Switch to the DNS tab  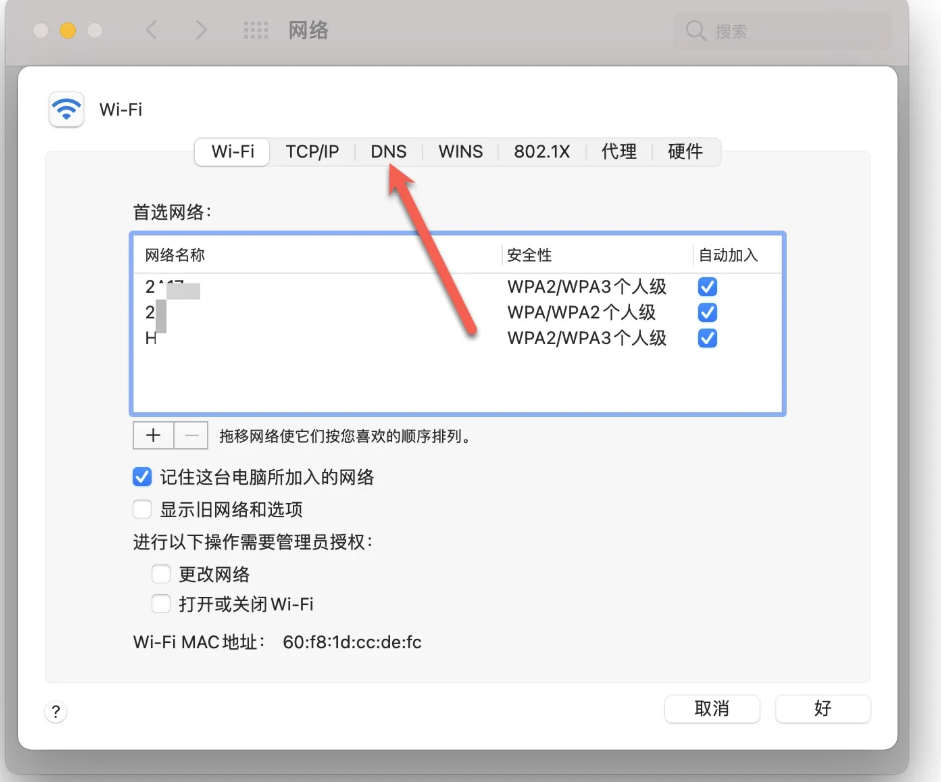(388, 152)
